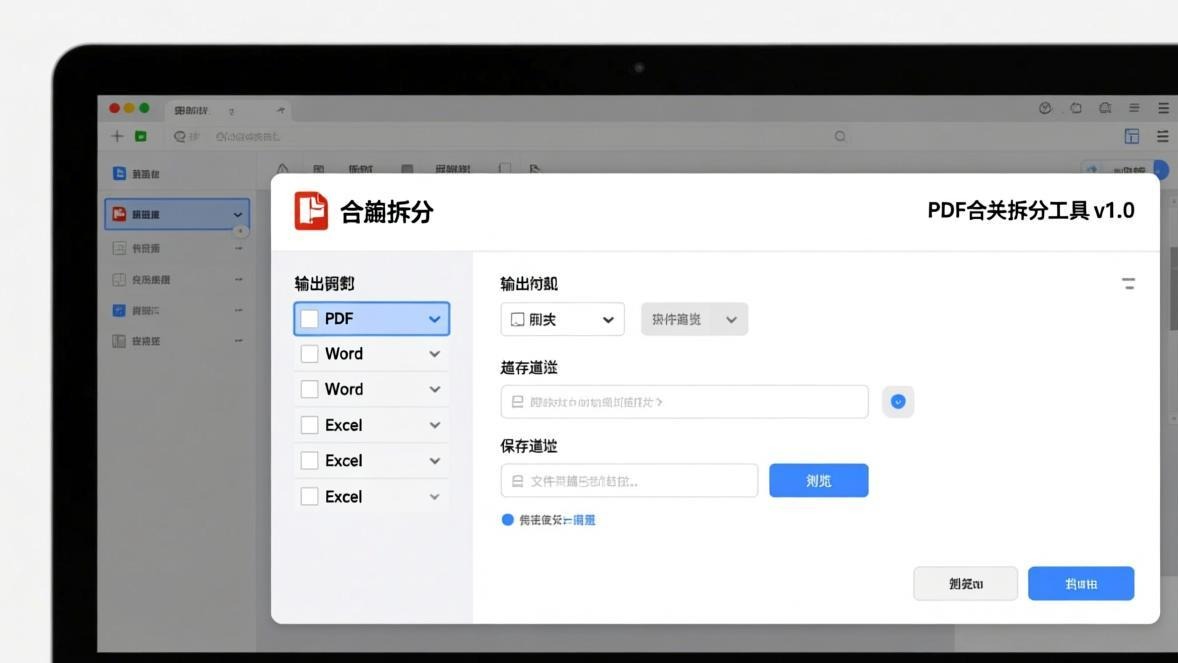Viewport: 1178px width, 663px height.
Task: Select the highlighted sidebar item with the red PDF icon
Action: tap(177, 214)
